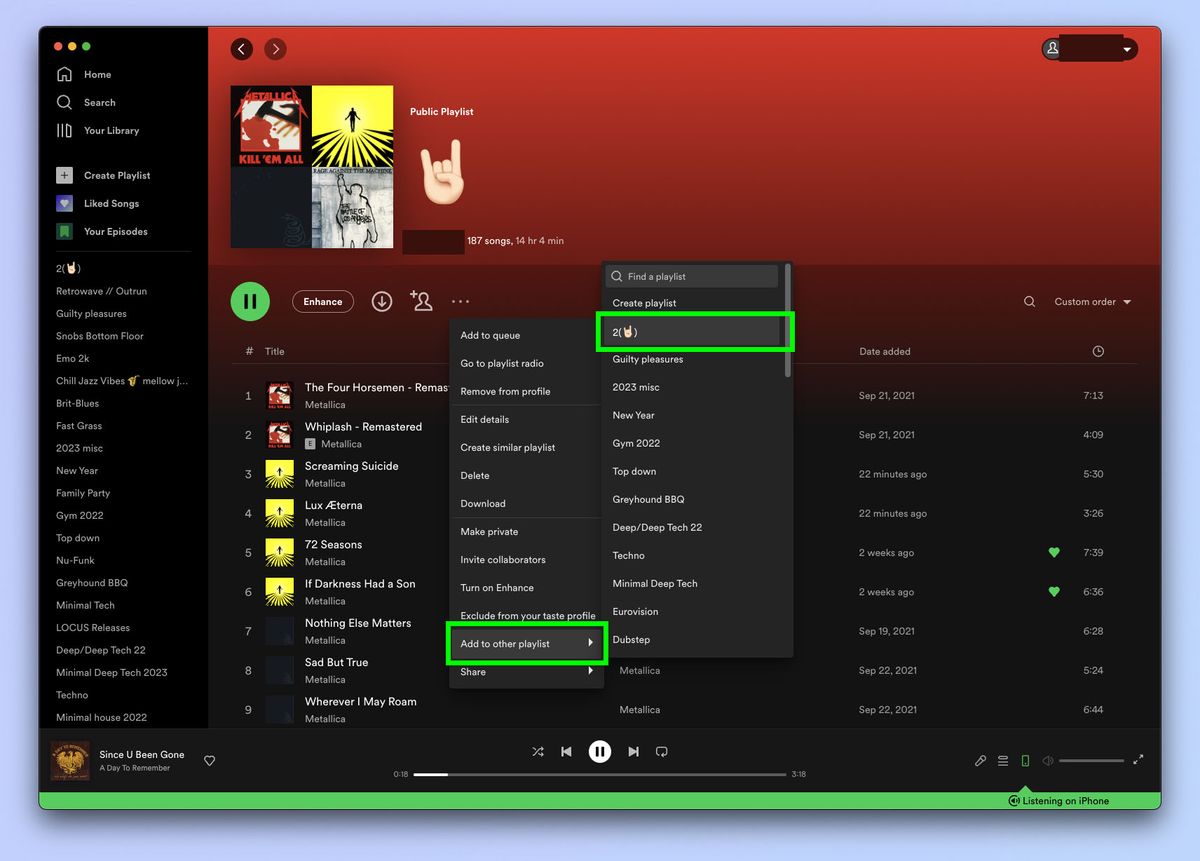
Task: Go forward with the right arrow
Action: pos(275,48)
